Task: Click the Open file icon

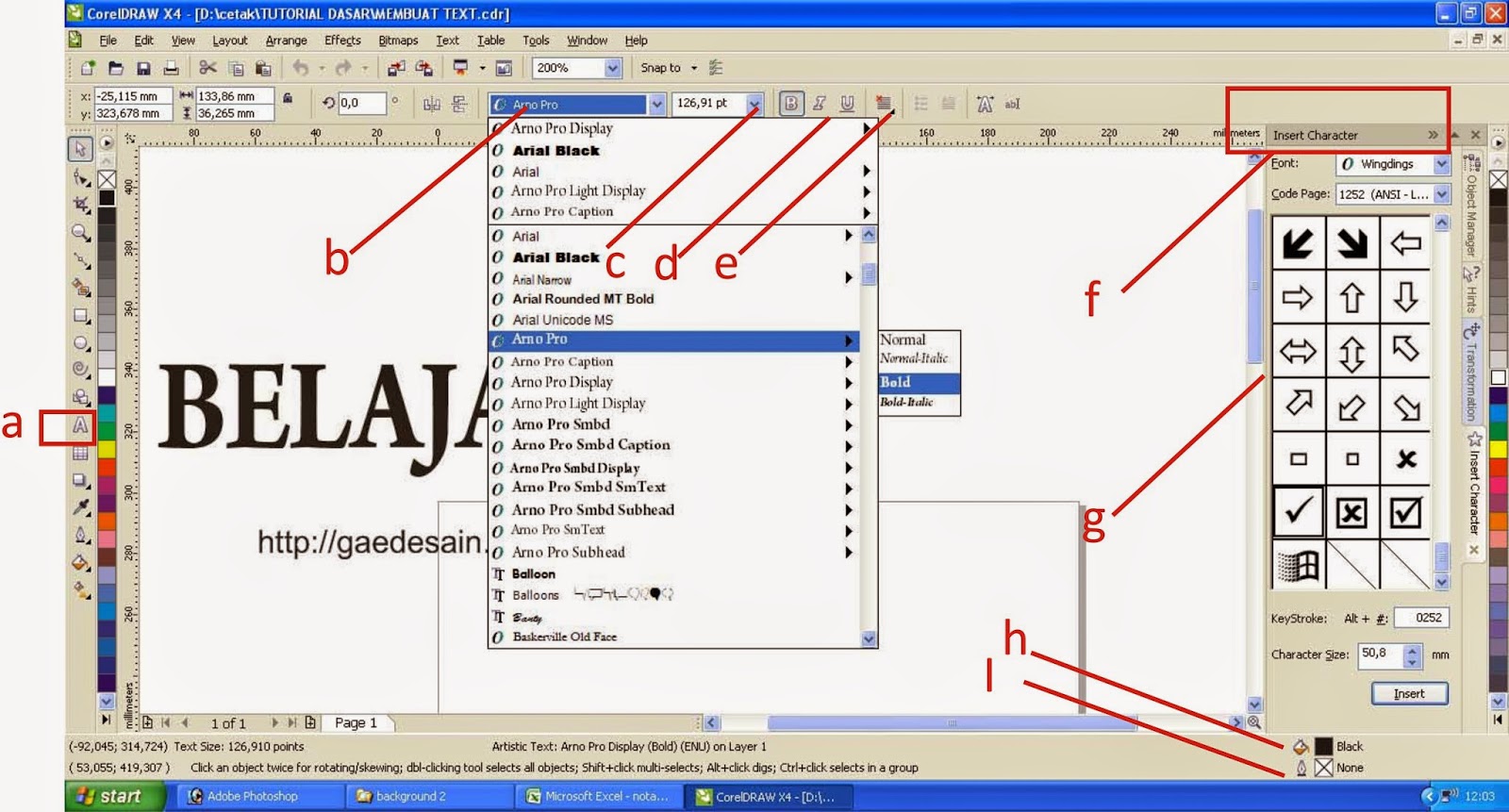Action: point(116,68)
